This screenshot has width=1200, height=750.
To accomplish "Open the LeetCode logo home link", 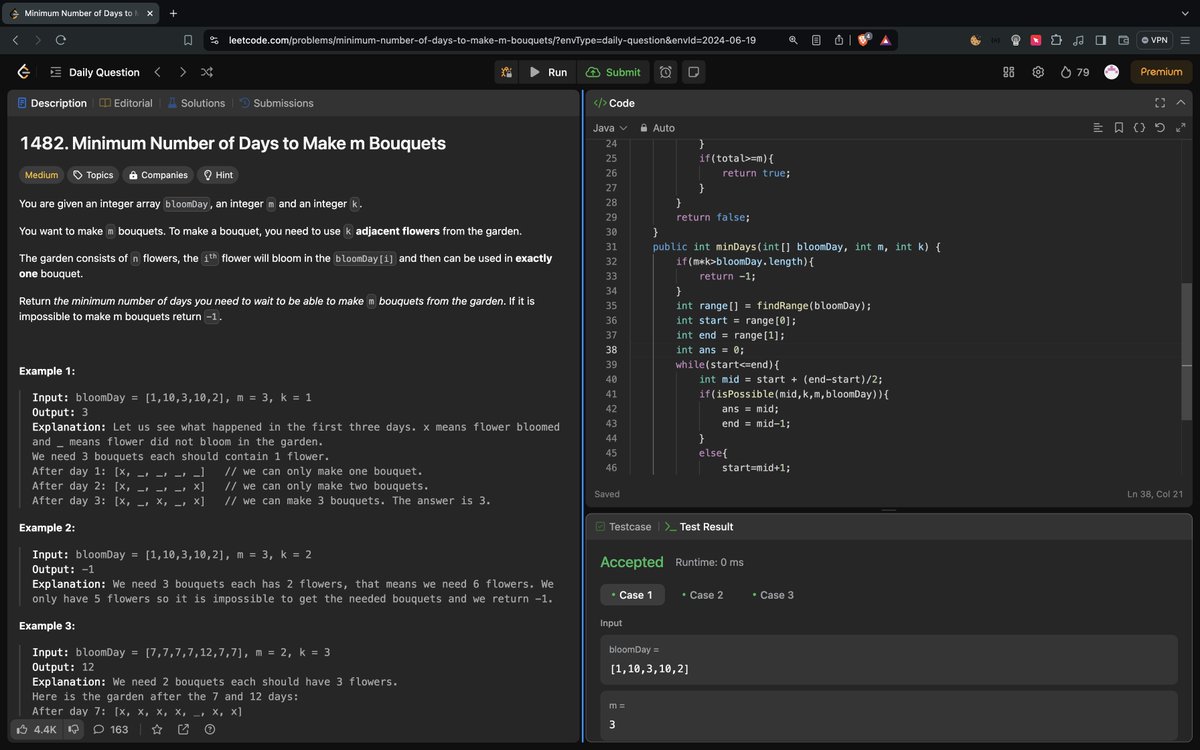I will coord(23,72).
